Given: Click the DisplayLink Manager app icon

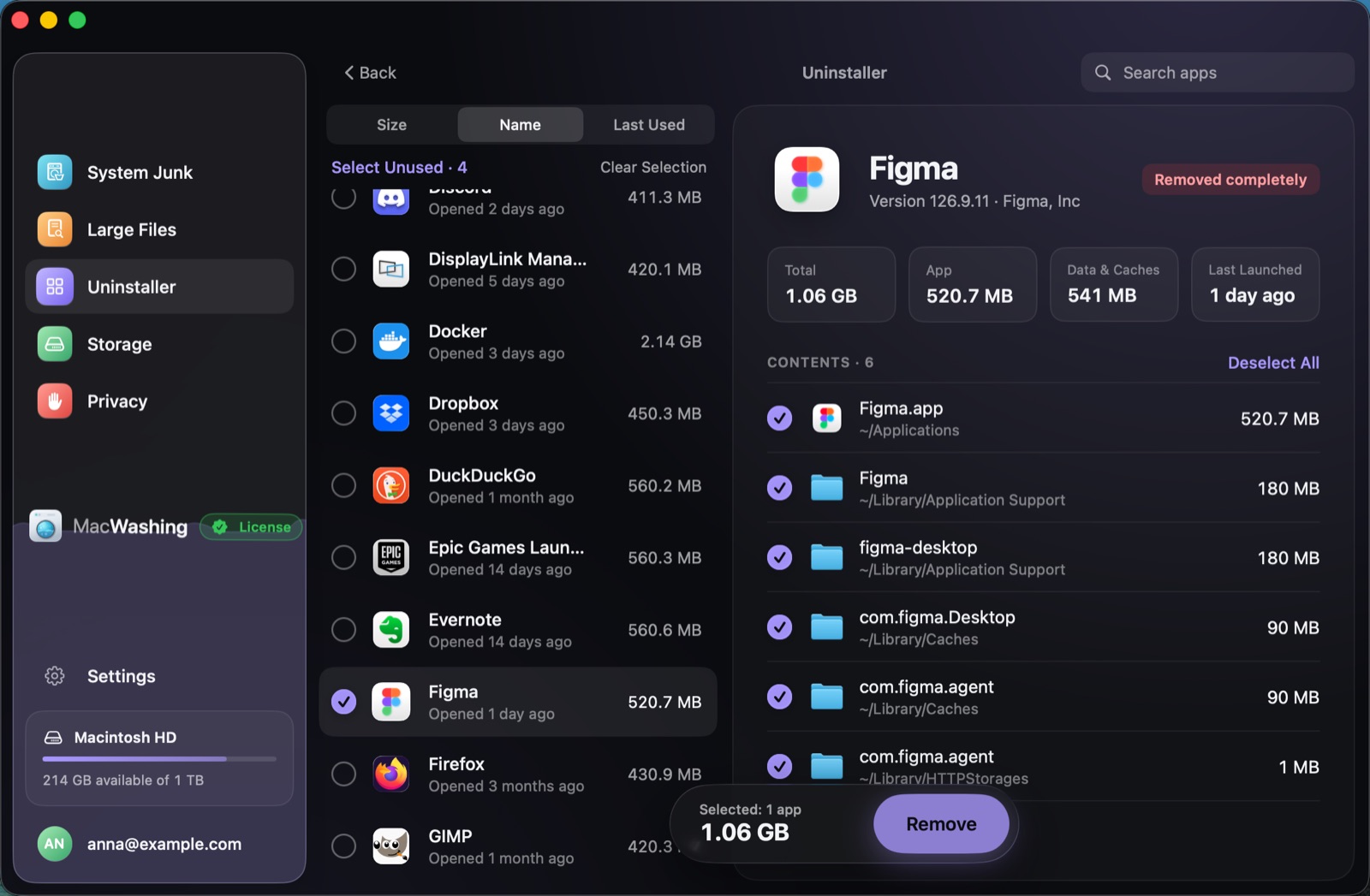Looking at the screenshot, I should pos(391,270).
